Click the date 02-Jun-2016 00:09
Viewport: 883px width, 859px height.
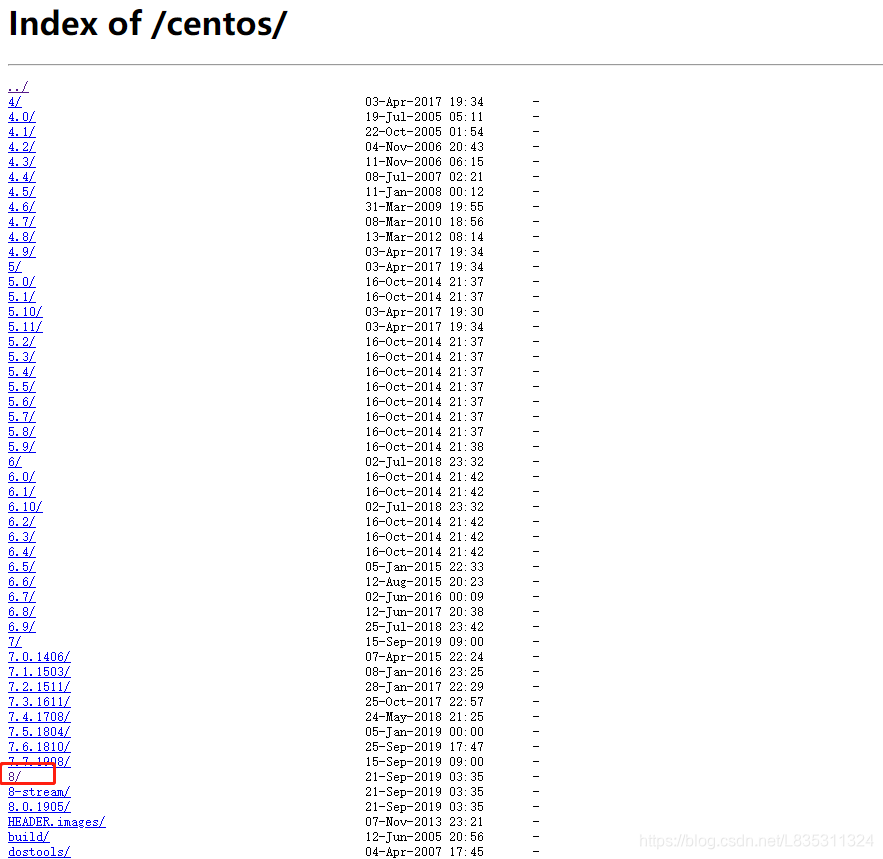(x=424, y=597)
